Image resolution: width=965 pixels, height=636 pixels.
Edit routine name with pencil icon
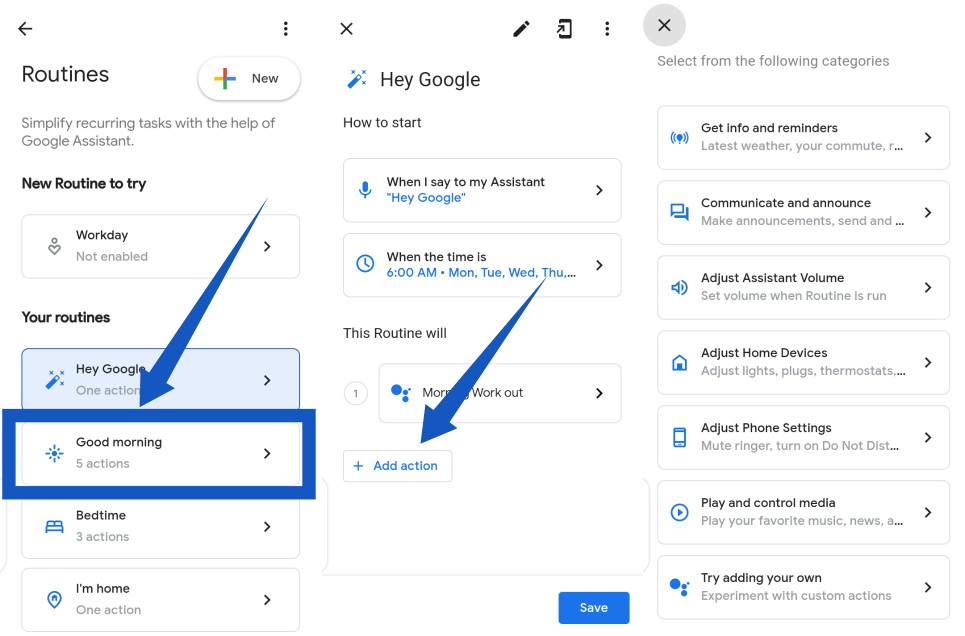[x=521, y=29]
